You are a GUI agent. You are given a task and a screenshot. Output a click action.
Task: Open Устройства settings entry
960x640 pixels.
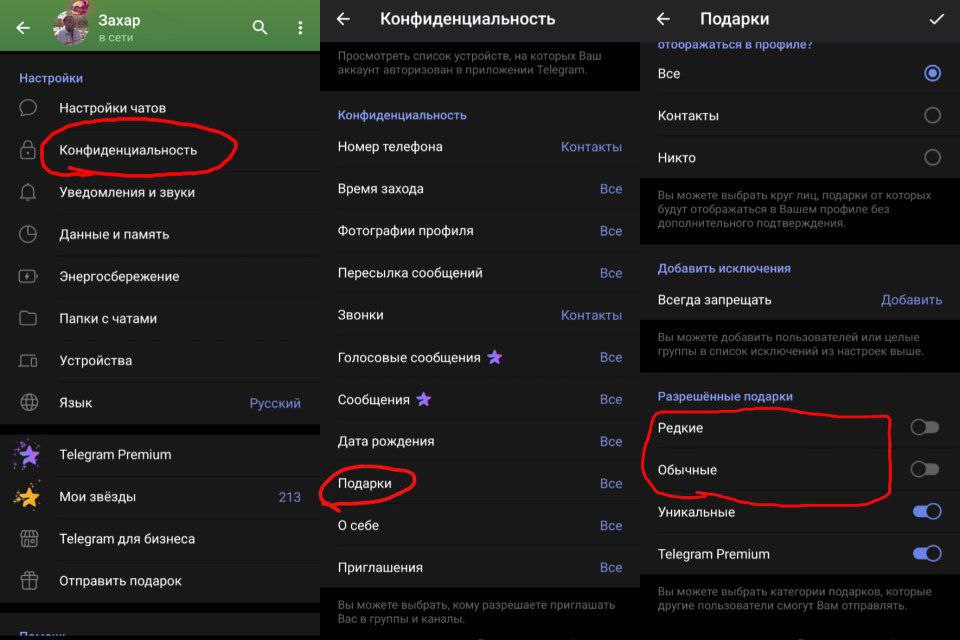pos(160,360)
